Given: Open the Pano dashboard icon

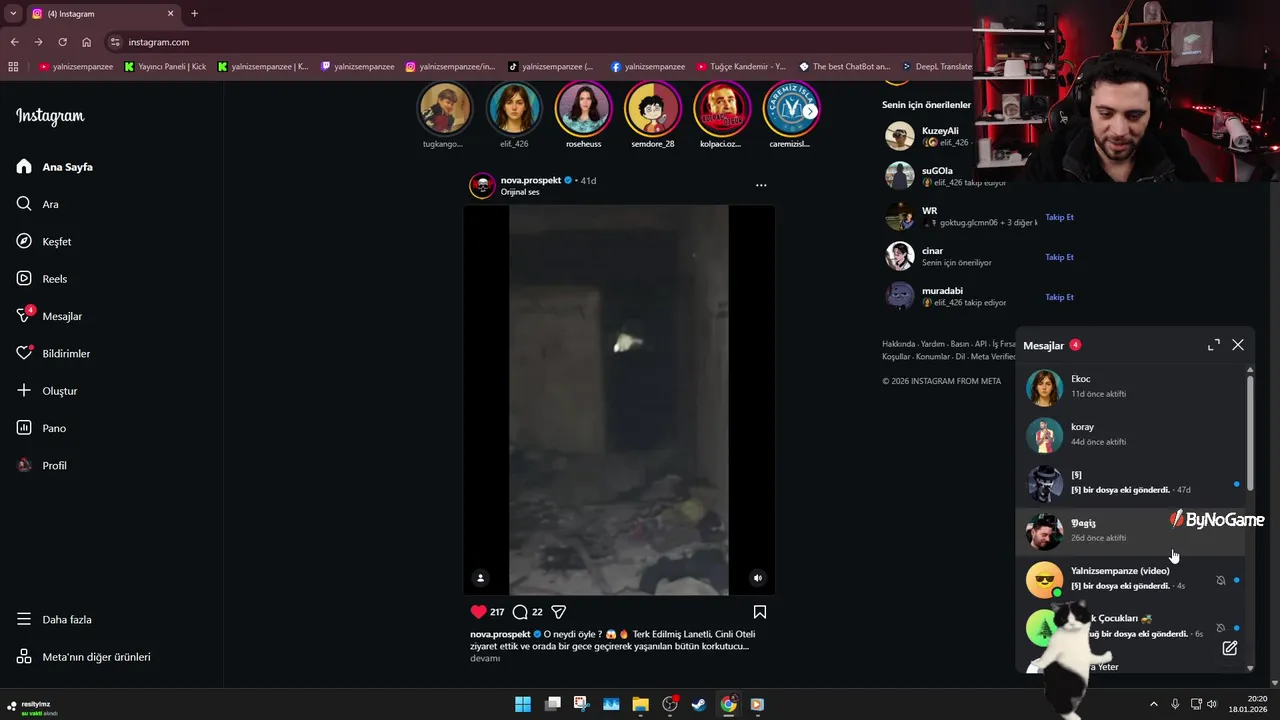Looking at the screenshot, I should [24, 428].
